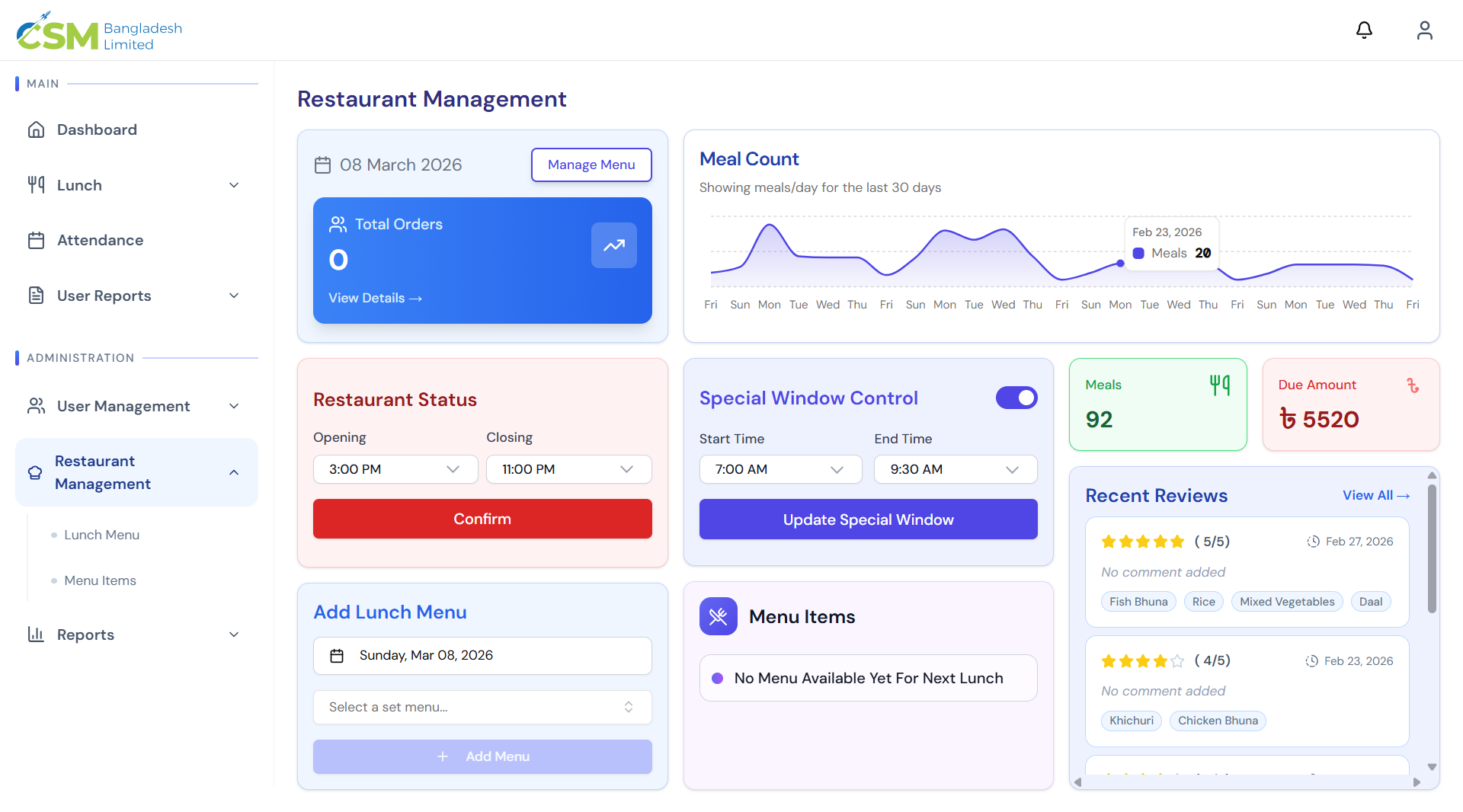The height and width of the screenshot is (812, 1463).
Task: Open the Closing time dropdown
Action: click(568, 469)
